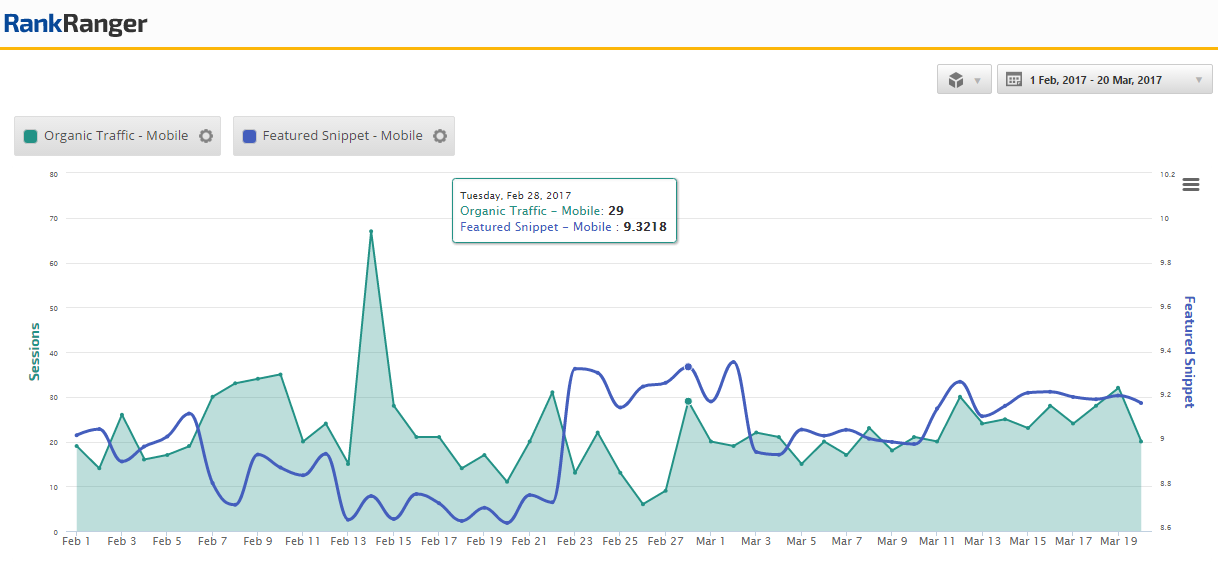Click the blue Featured Snippet color swatch

tap(249, 136)
